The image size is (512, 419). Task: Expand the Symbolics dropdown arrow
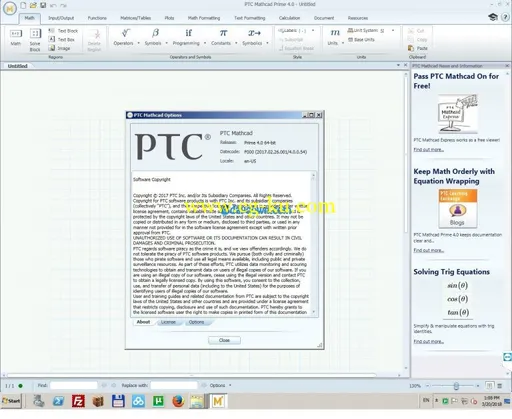tap(267, 43)
